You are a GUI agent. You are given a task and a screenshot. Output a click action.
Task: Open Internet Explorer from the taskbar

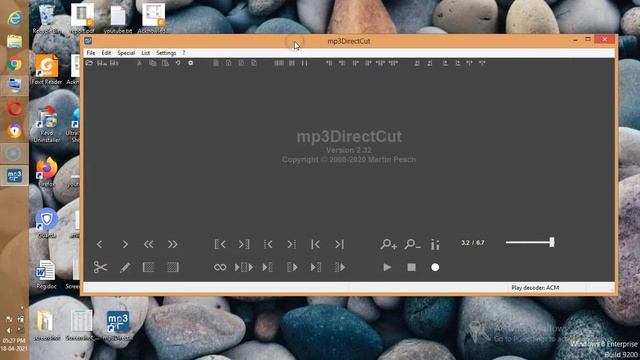15,18
